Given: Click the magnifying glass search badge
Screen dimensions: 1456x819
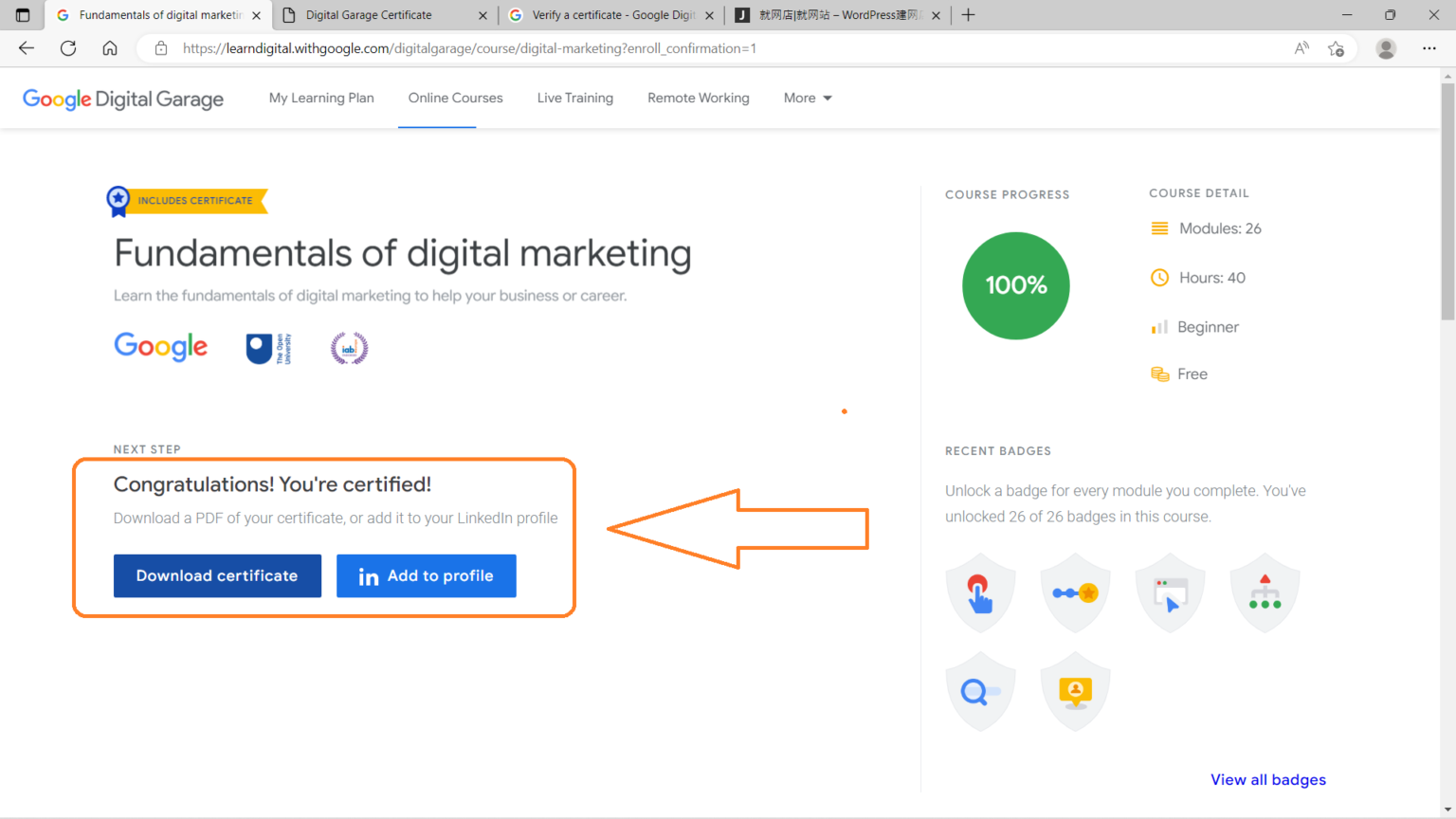Looking at the screenshot, I should point(980,692).
